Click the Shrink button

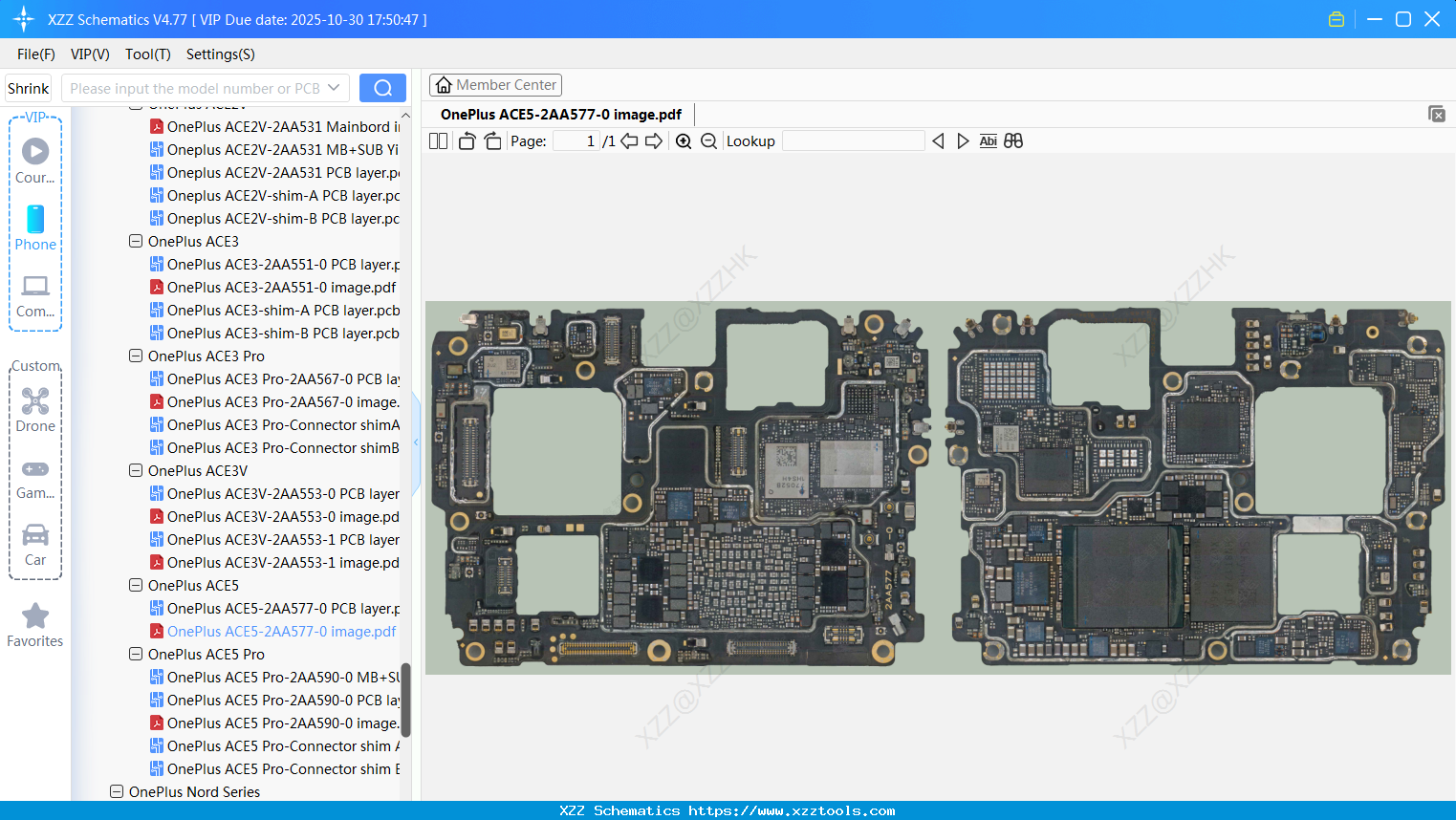pyautogui.click(x=28, y=87)
